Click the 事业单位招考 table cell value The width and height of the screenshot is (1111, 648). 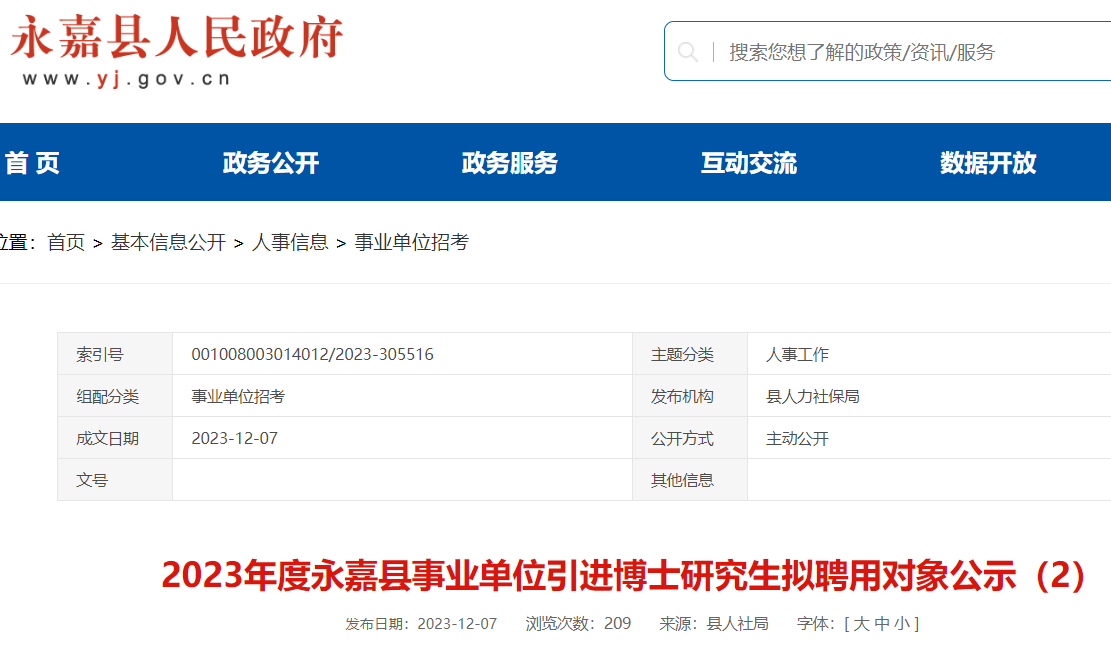pyautogui.click(x=238, y=397)
